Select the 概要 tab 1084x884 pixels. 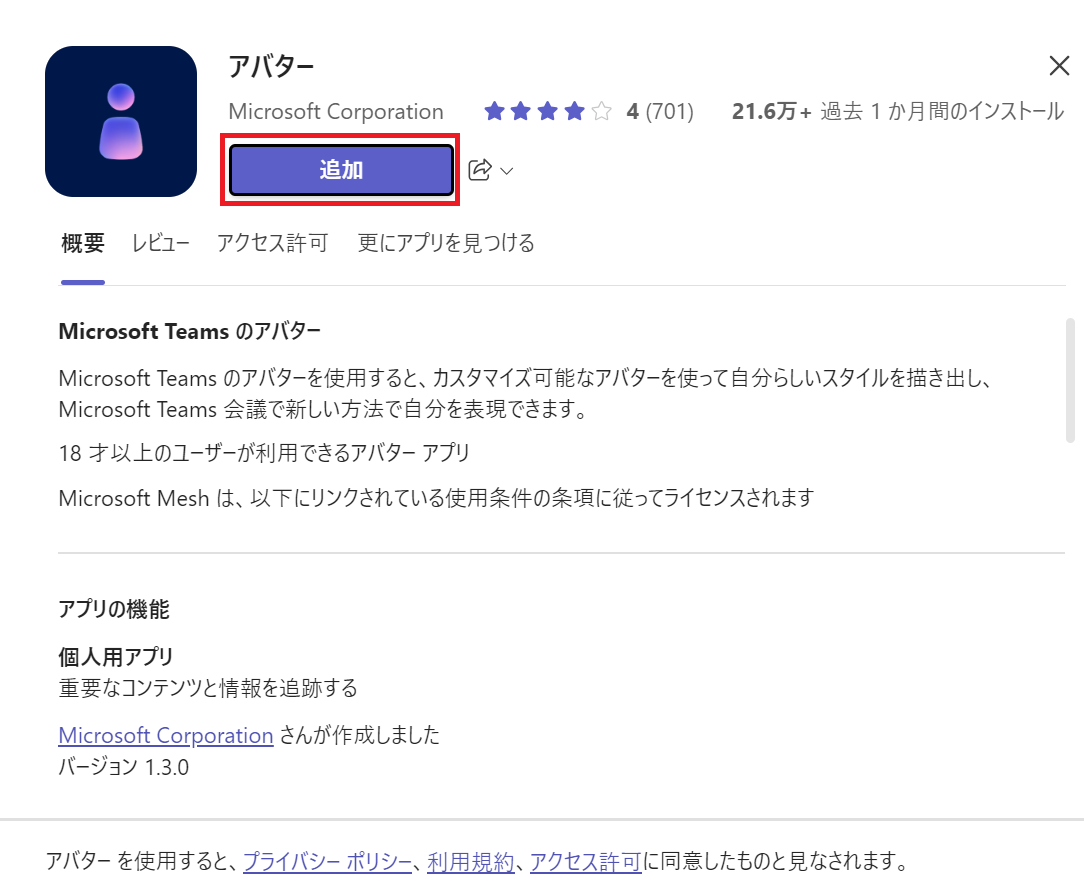[x=83, y=243]
